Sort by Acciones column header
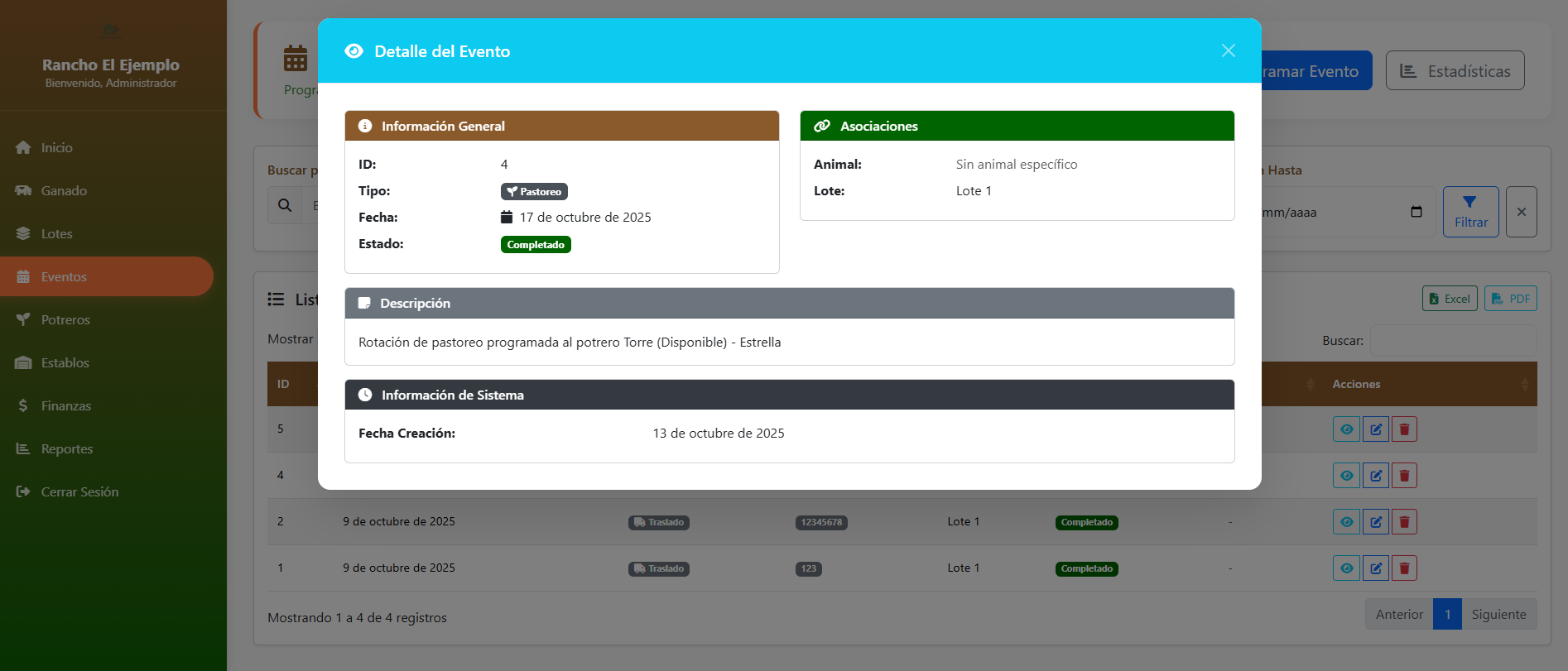Image resolution: width=1568 pixels, height=671 pixels. pyautogui.click(x=1428, y=384)
